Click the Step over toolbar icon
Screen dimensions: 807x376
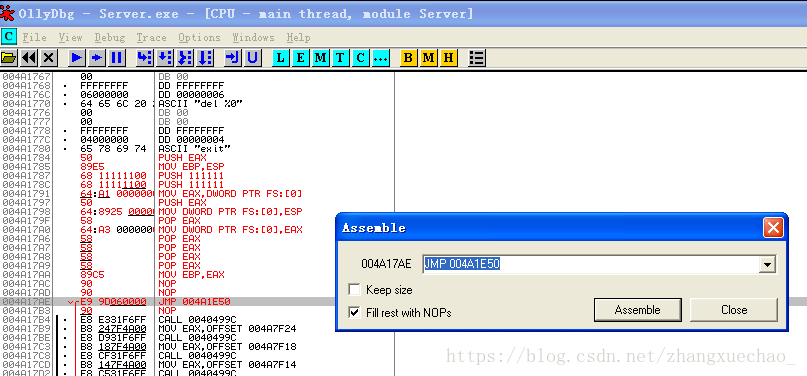point(165,58)
